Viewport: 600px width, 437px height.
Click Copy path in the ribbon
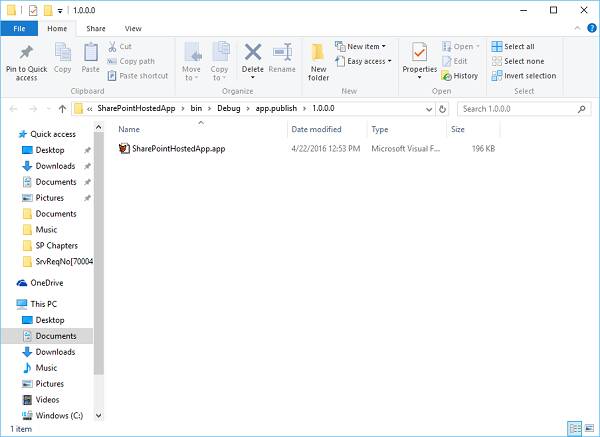coord(131,61)
